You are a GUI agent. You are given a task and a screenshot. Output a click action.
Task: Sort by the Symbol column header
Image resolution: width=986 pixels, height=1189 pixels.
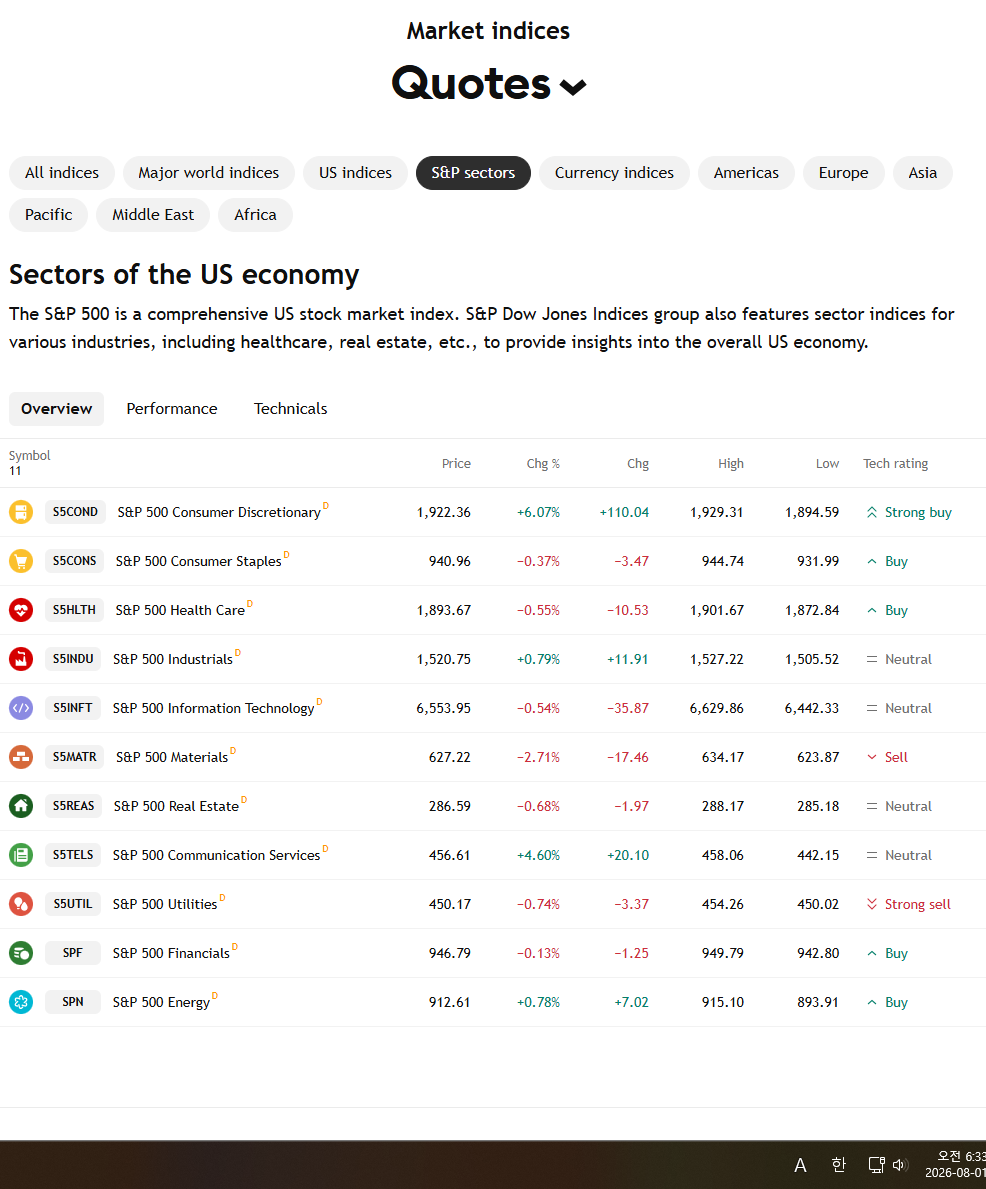click(x=30, y=456)
